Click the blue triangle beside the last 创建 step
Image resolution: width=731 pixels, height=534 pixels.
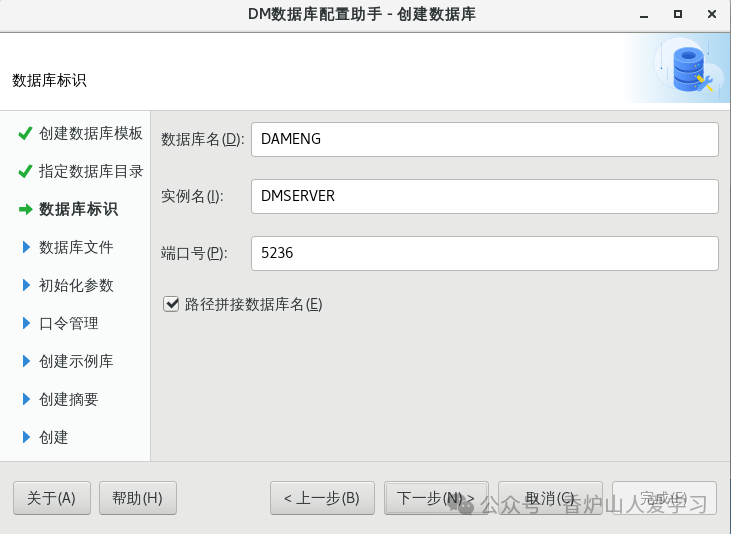pyautogui.click(x=26, y=437)
